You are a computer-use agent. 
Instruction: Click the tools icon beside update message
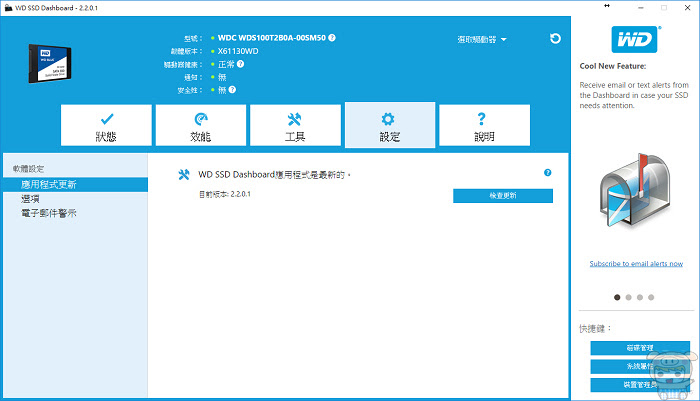[x=183, y=175]
